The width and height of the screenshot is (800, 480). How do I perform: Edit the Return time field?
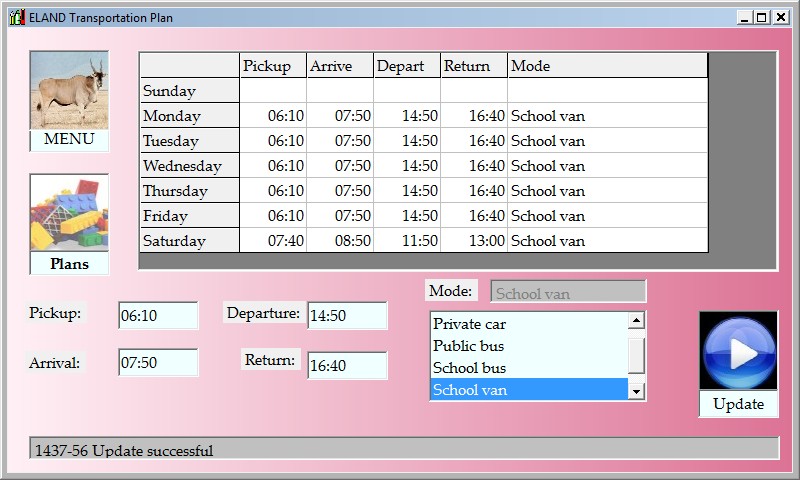coord(346,366)
